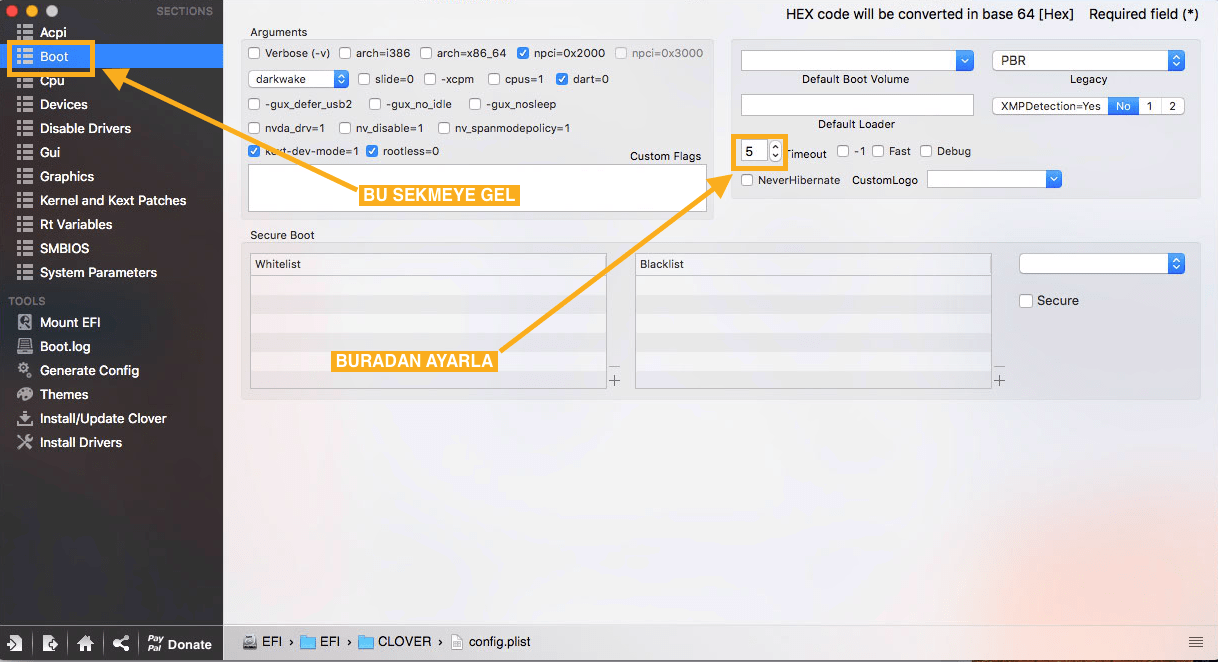Screen dimensions: 1218x662
Task: Click the list menu icon in path bar
Action: pos(1196,641)
